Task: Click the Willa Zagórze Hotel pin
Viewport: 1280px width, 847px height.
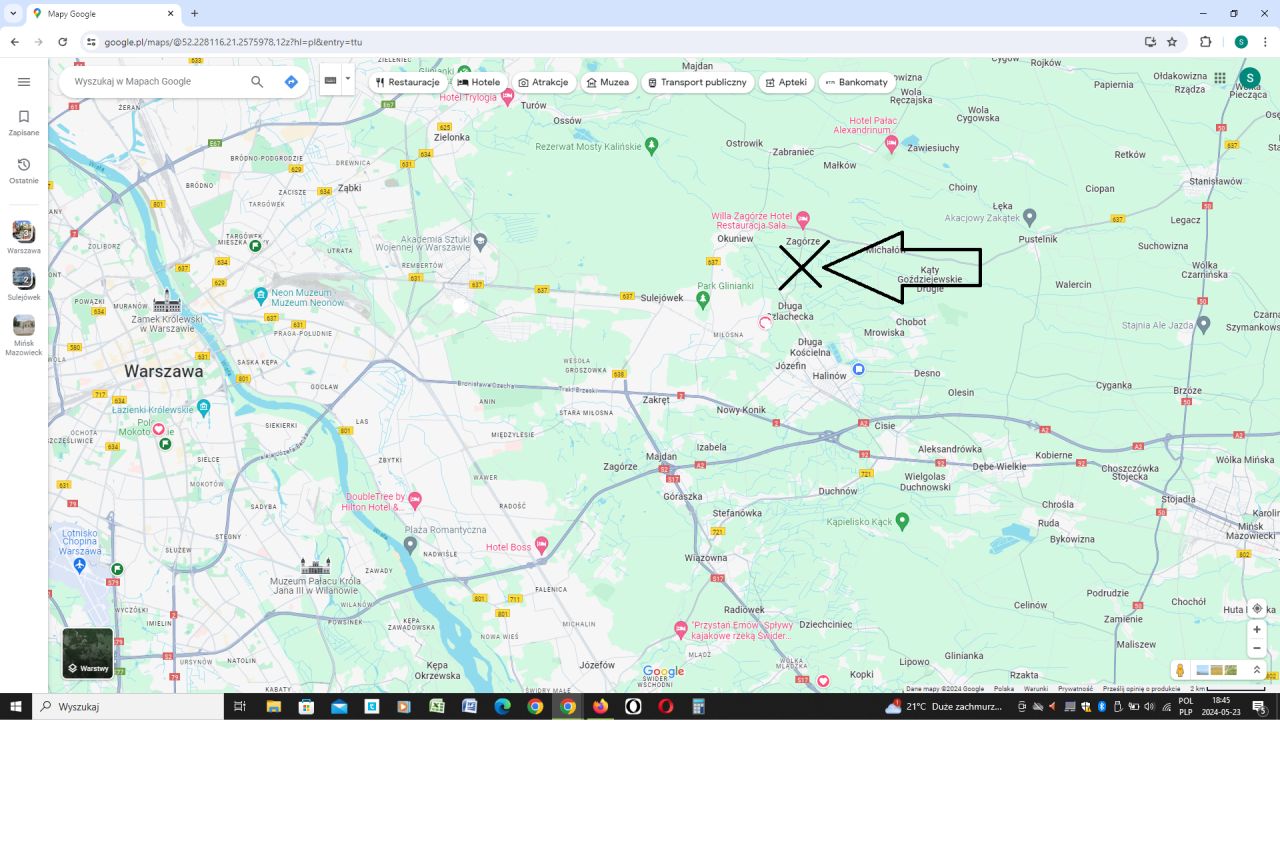Action: [802, 219]
